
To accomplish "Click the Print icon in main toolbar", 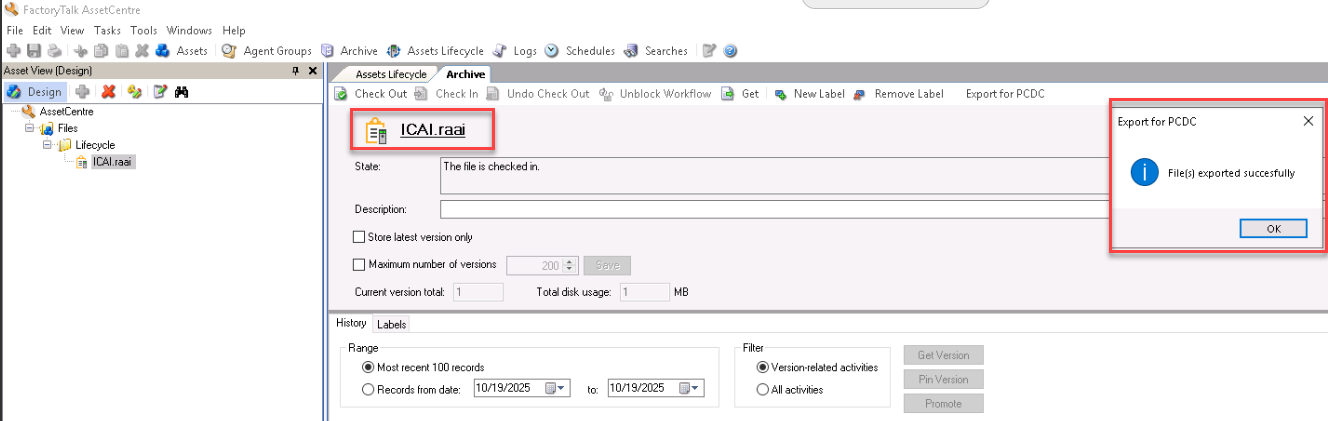I will tap(54, 51).
